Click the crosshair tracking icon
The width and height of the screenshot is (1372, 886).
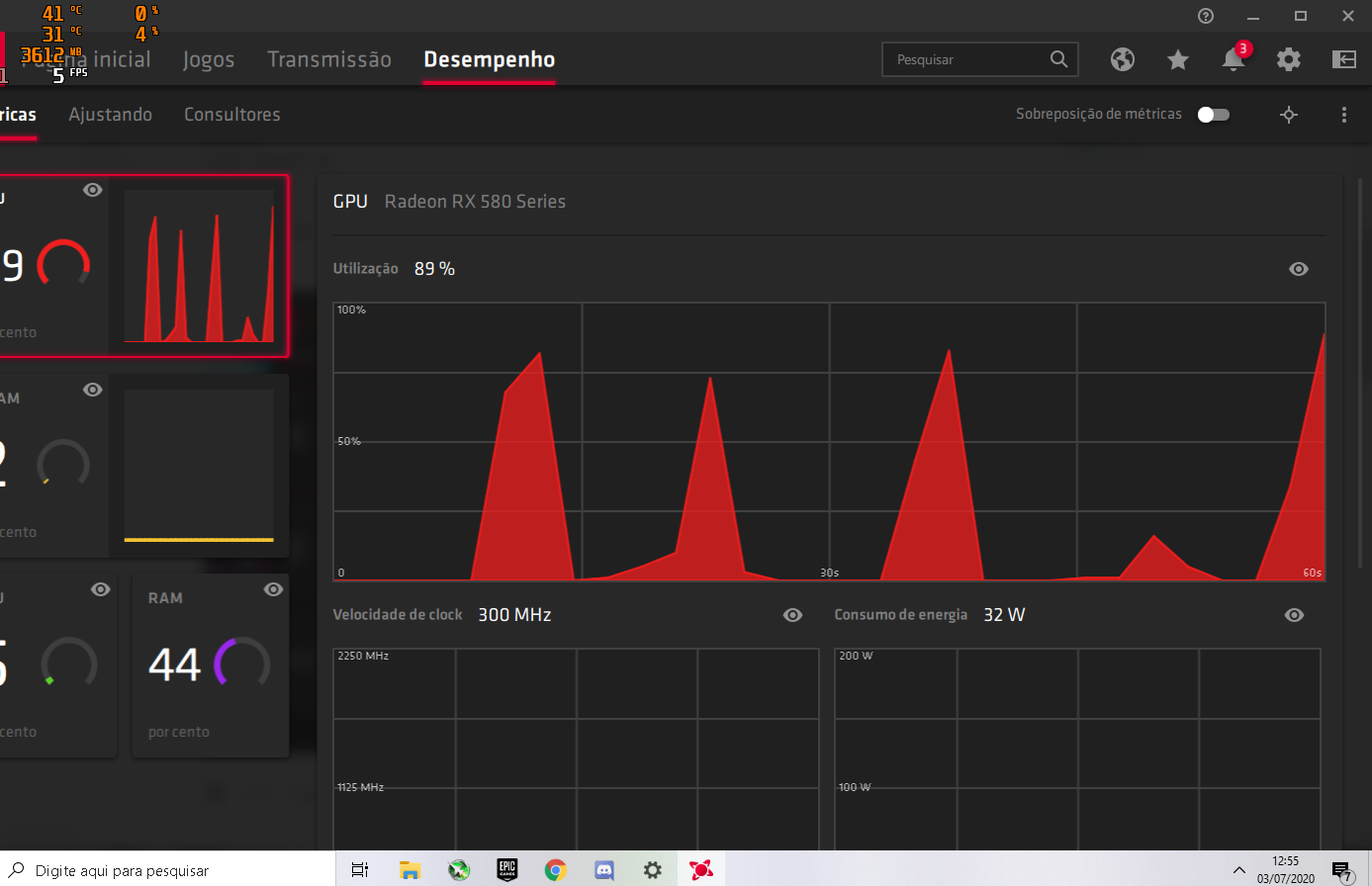point(1288,115)
